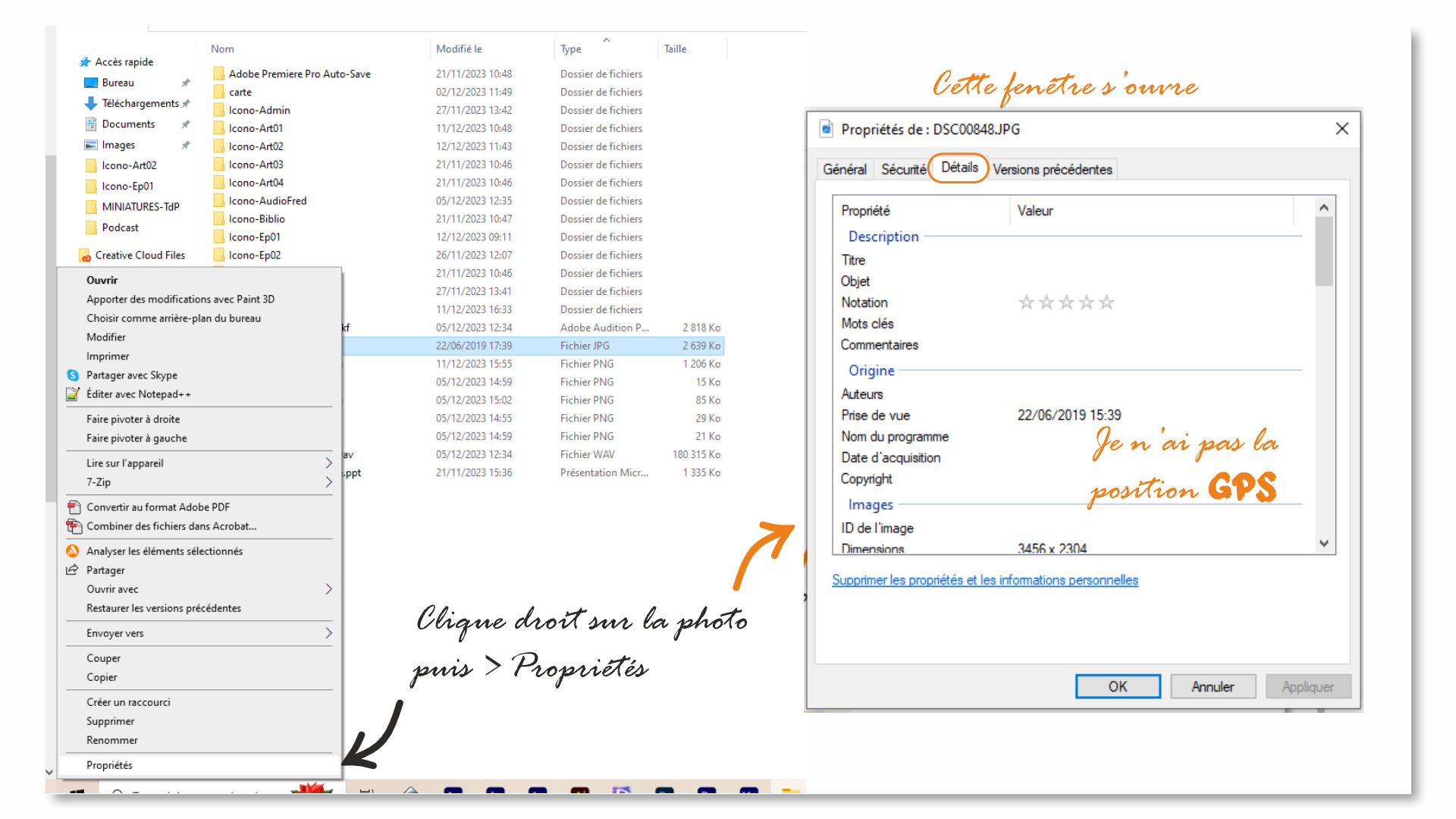
Task: Choose Faire pivoter à droite
Action: click(199, 419)
